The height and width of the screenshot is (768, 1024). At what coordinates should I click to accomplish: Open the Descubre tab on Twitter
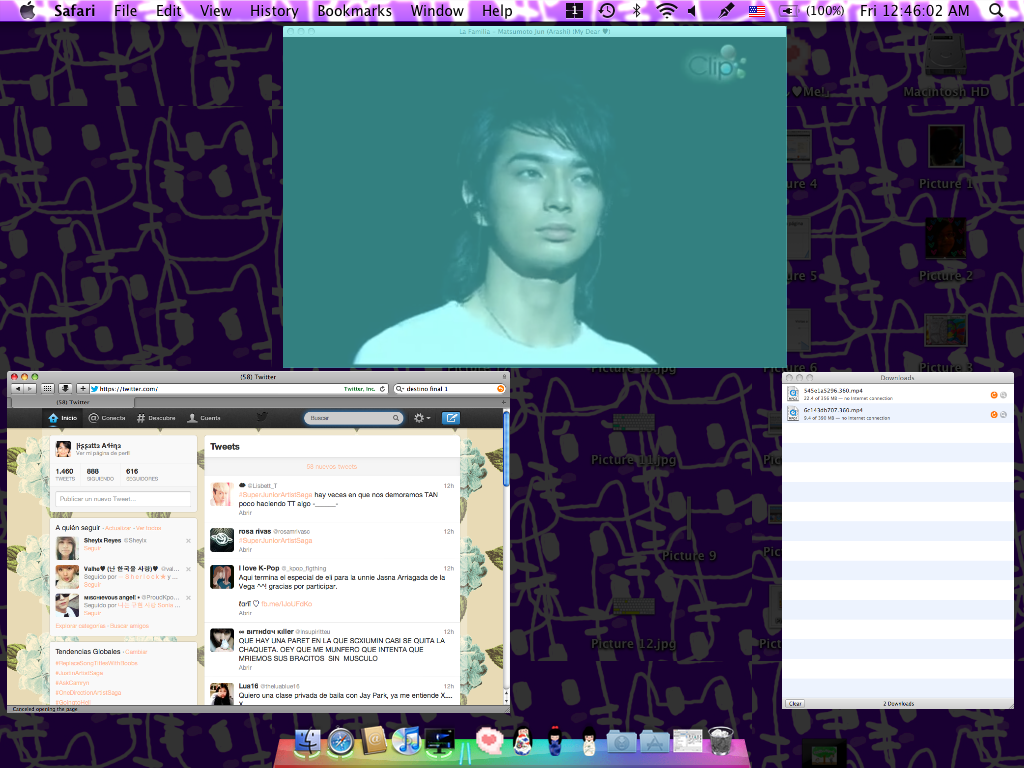pyautogui.click(x=156, y=418)
